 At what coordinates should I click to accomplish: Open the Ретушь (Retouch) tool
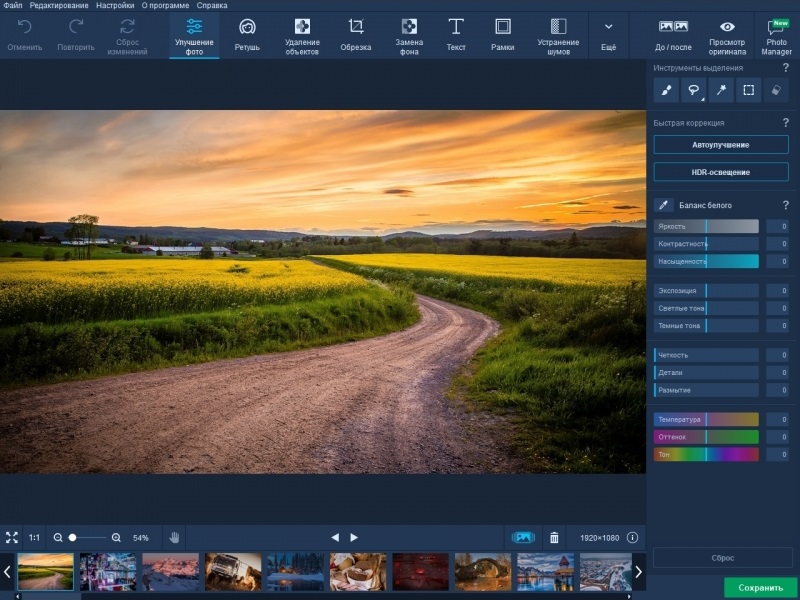(x=247, y=34)
